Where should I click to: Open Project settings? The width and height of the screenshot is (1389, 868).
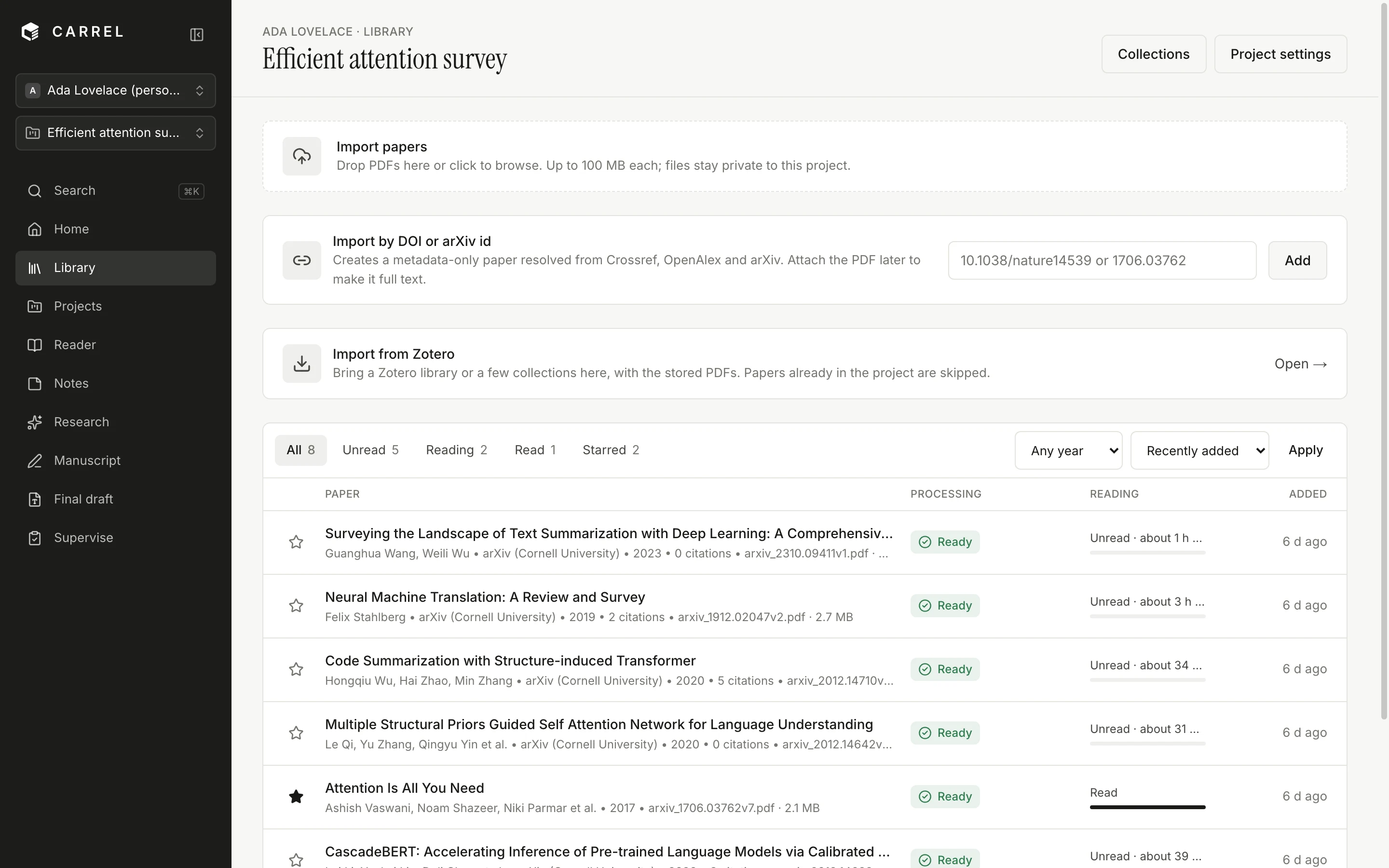(1280, 54)
